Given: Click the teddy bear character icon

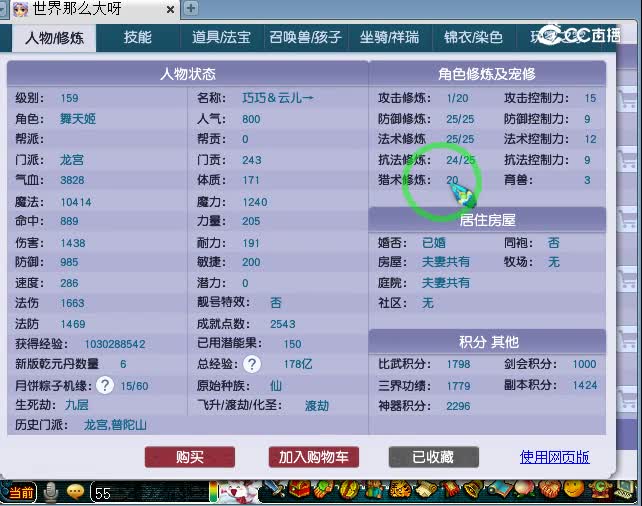Looking at the screenshot, I should pos(374,490).
